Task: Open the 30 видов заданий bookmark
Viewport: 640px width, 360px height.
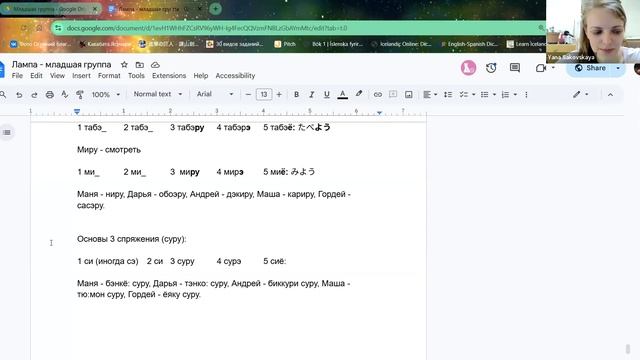Action: tap(235, 44)
